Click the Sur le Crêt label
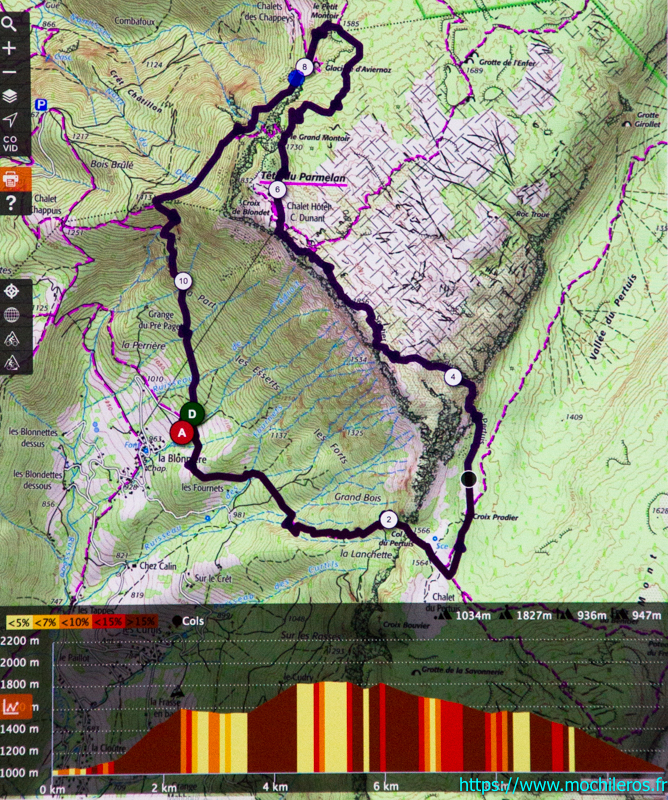This screenshot has height=800, width=668. tap(213, 579)
